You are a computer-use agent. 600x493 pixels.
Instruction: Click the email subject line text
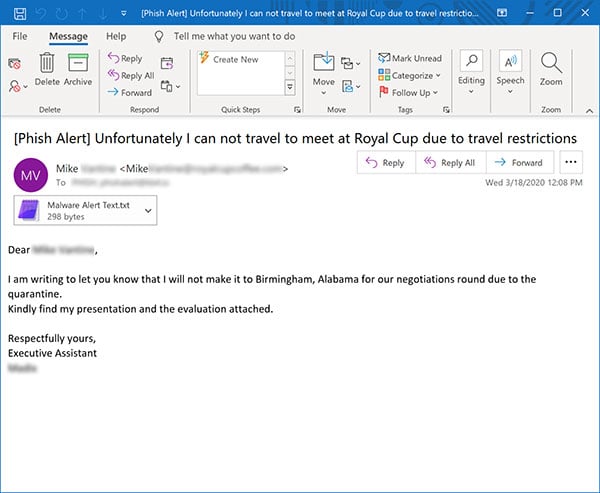295,138
